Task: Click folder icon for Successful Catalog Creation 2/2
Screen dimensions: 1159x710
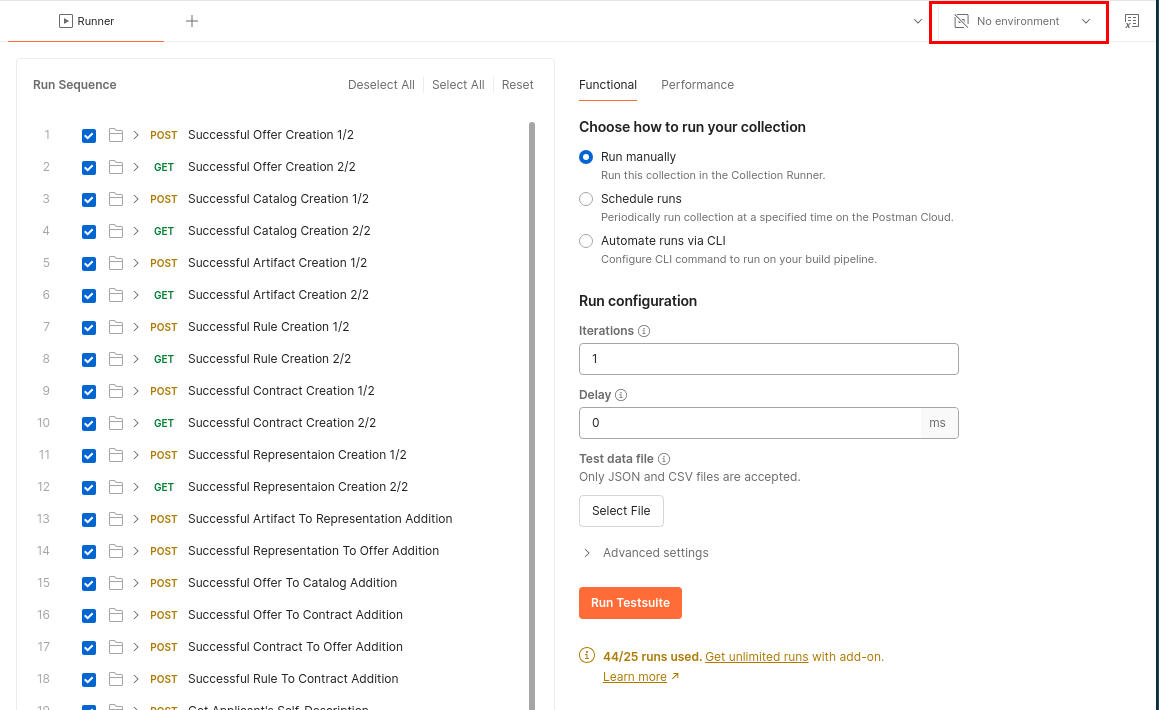Action: pos(116,231)
